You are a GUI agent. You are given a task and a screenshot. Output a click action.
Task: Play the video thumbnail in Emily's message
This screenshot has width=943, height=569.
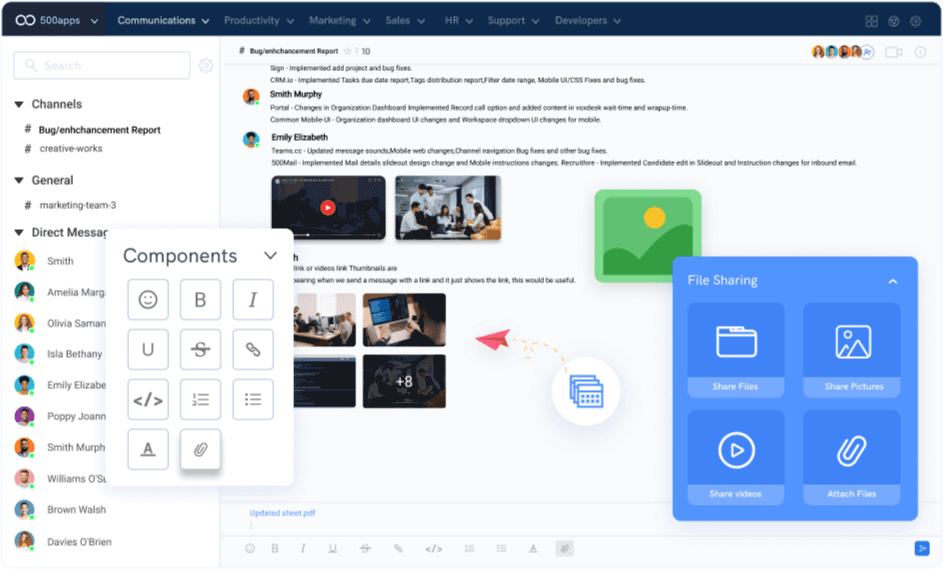pos(327,208)
